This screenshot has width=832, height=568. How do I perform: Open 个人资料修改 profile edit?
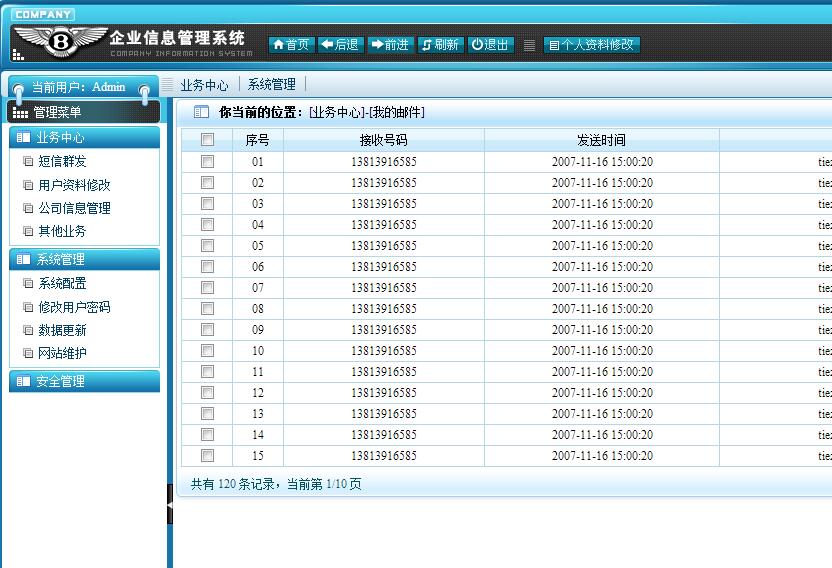coord(591,45)
